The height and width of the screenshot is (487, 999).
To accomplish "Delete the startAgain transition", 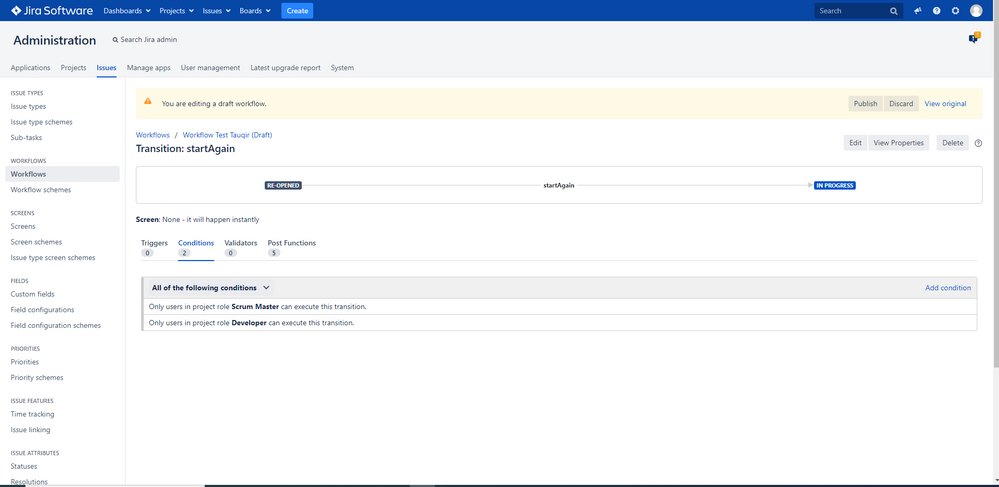I will pos(952,143).
